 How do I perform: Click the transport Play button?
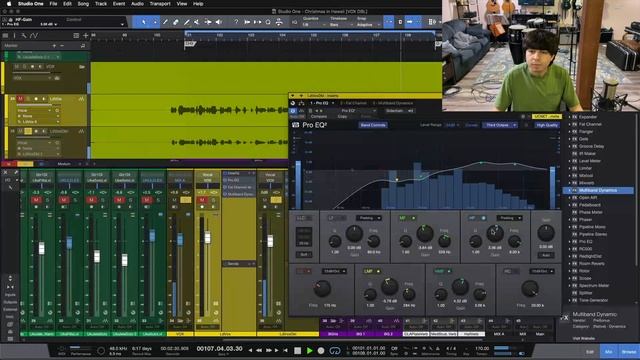pyautogui.click(x=310, y=350)
